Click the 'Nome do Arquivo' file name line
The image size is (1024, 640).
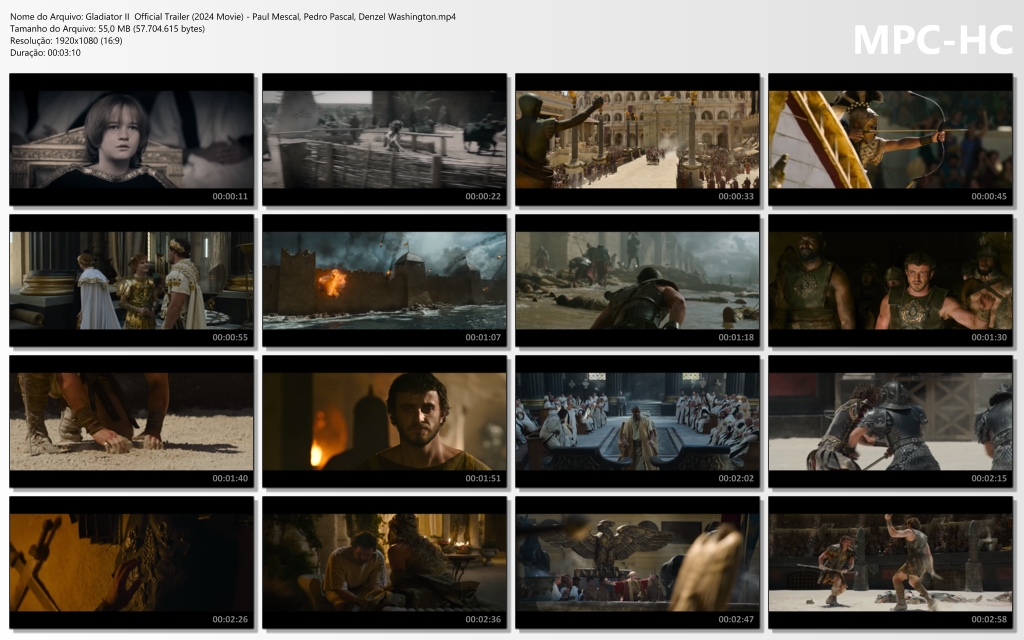click(x=233, y=17)
